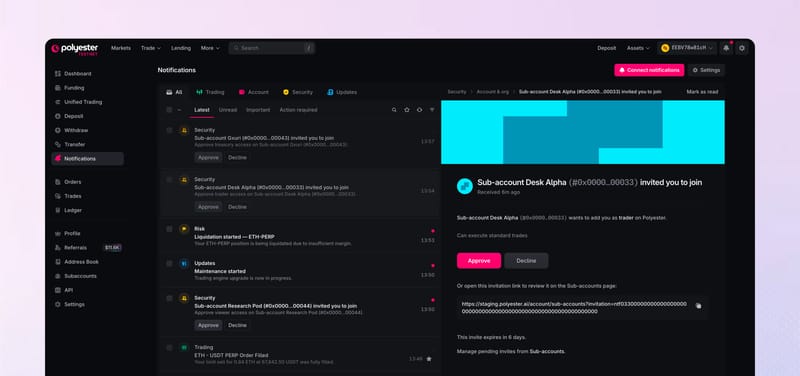
Task: Click the pink Approve button in detail pane
Action: coord(479,261)
